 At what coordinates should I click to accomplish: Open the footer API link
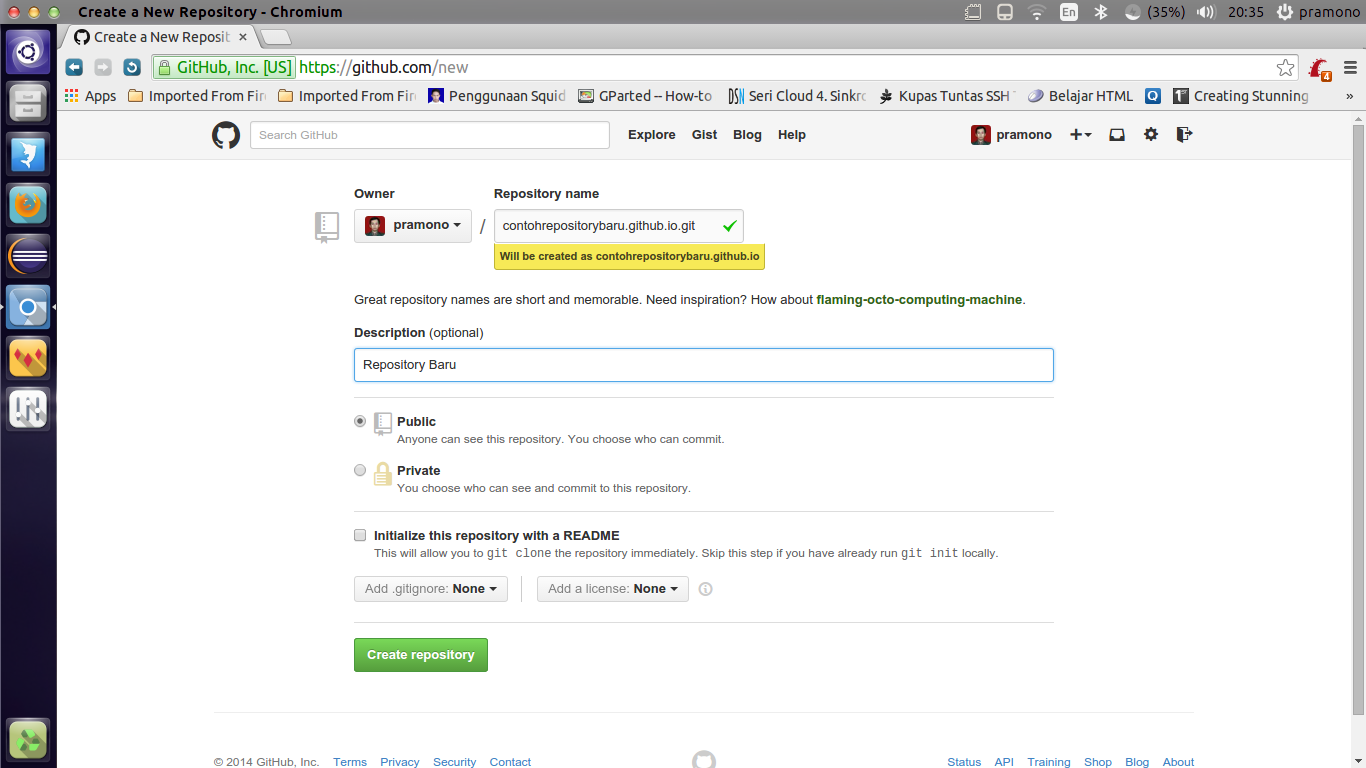pos(1004,762)
